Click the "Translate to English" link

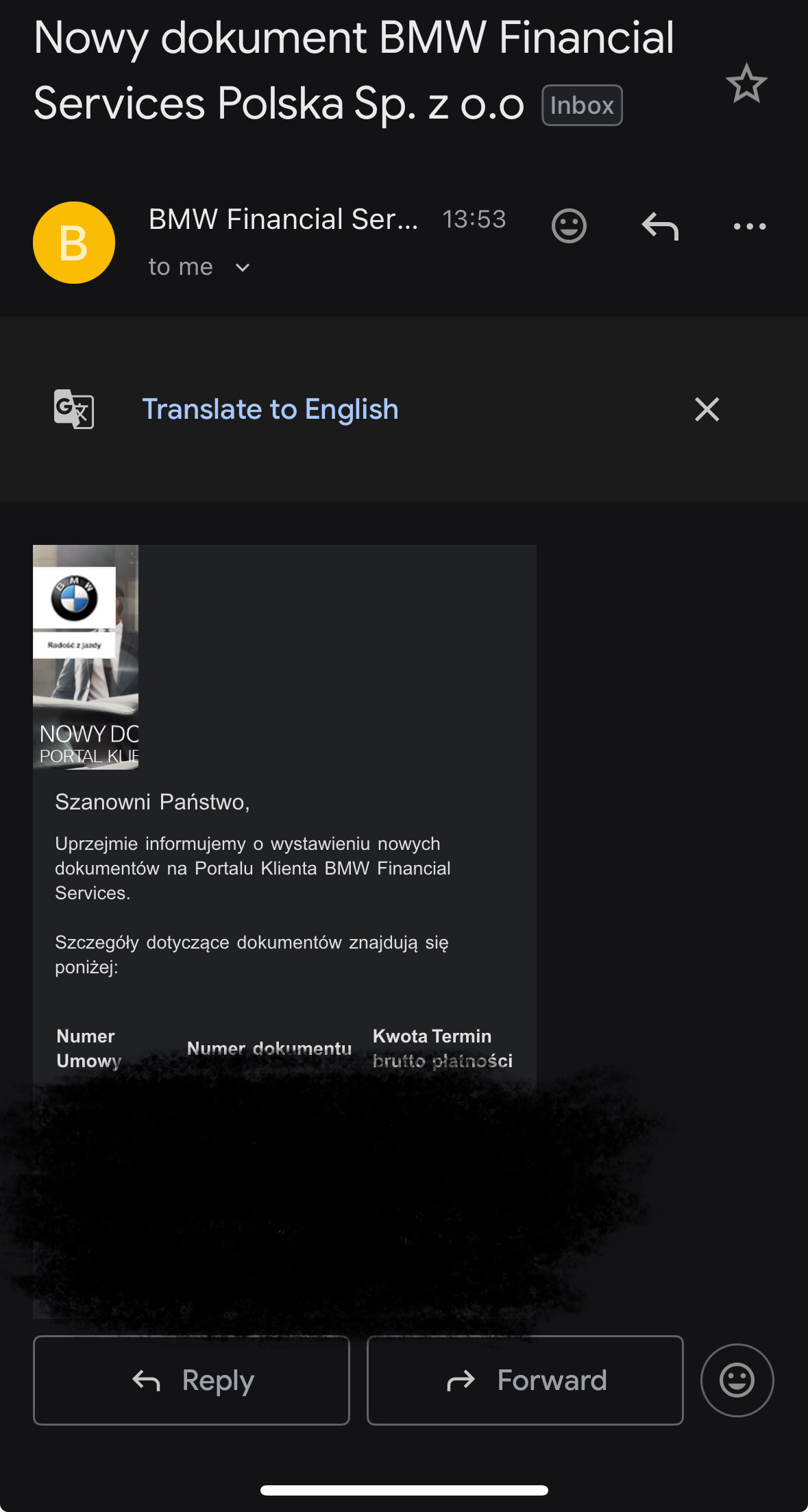[x=270, y=409]
